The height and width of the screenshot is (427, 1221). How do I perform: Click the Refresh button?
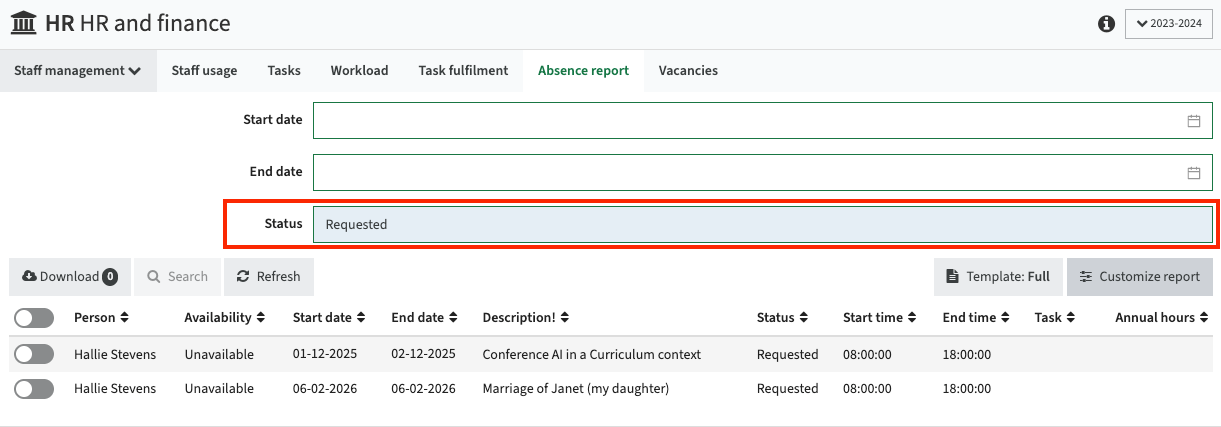(x=268, y=277)
